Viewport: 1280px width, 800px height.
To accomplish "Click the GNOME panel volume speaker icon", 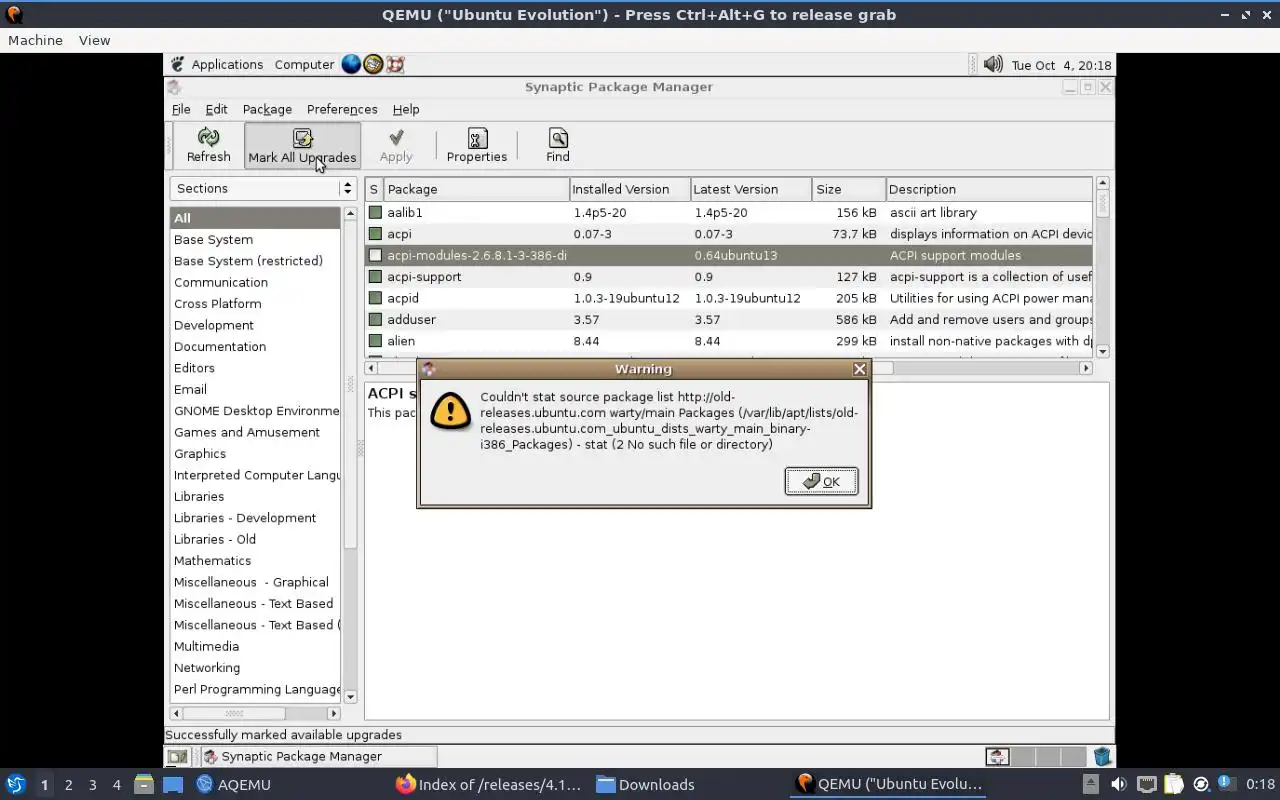I will coord(992,64).
